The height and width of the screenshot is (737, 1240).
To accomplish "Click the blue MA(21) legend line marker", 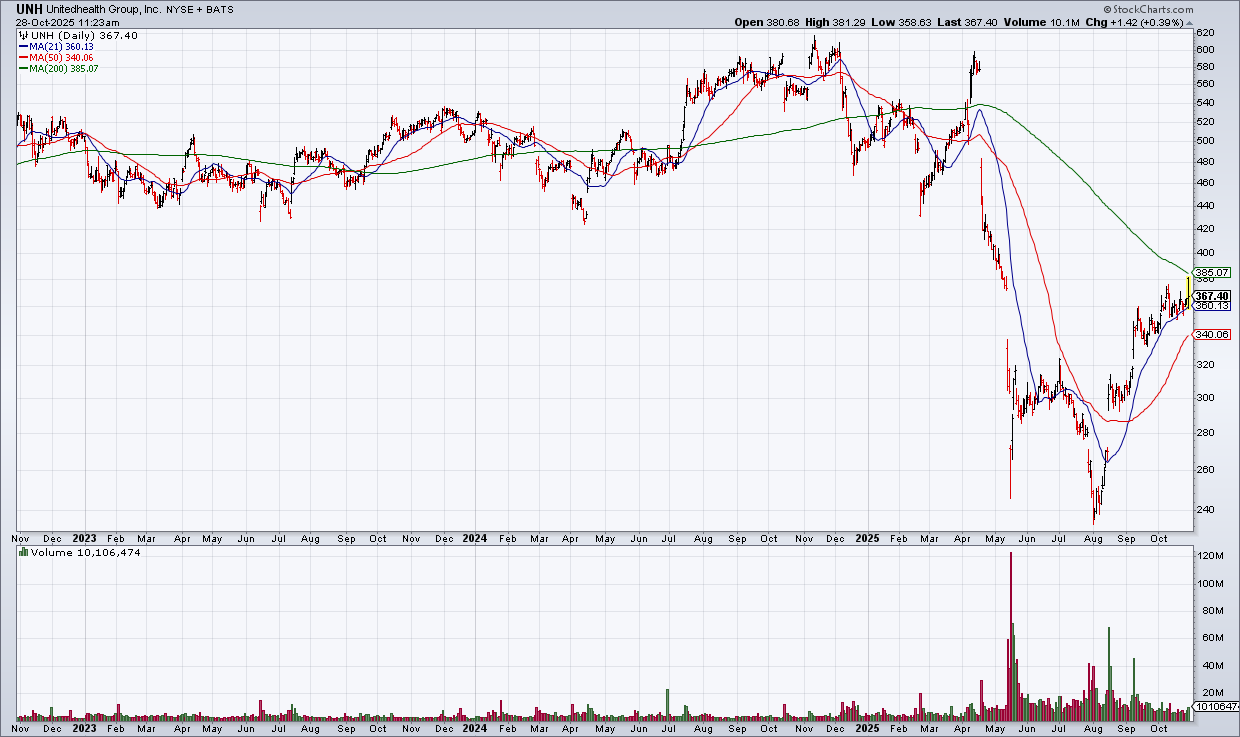I will click(22, 46).
